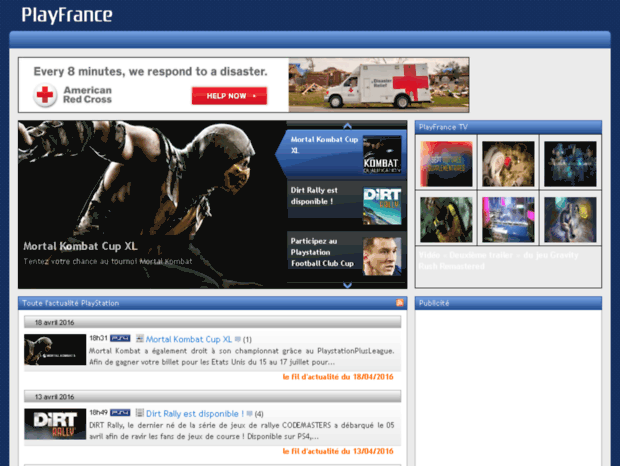This screenshot has width=620, height=466.
Task: Click the 18h31 timestamp of Mortal Kombat news
Action: pos(98,338)
